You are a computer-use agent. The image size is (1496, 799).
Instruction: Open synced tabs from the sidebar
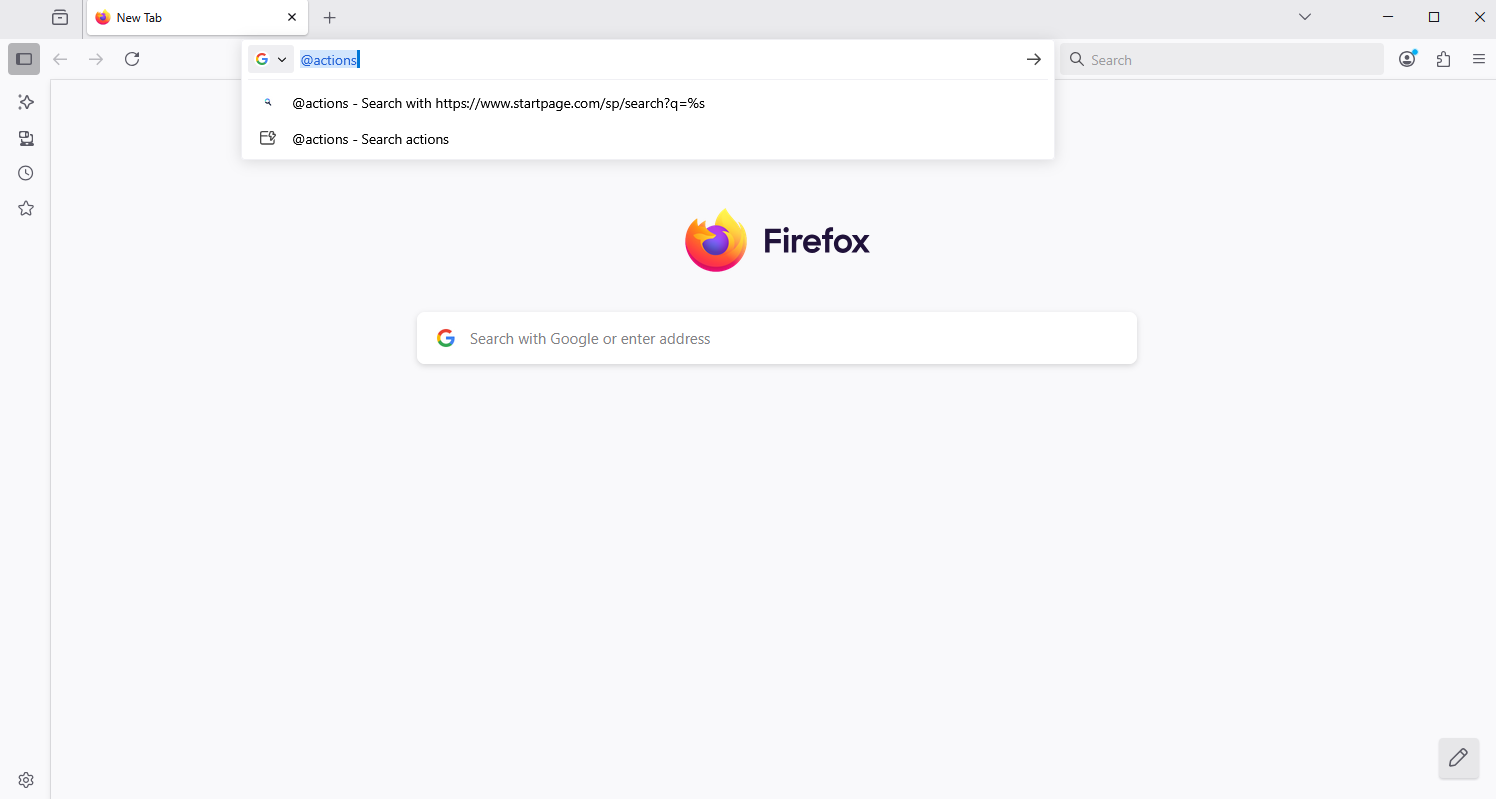click(x=26, y=138)
